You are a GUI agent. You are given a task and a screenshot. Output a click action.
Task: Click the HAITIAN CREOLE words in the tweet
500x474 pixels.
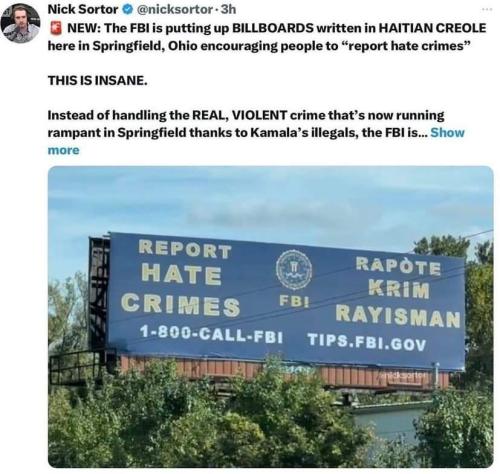coord(433,28)
